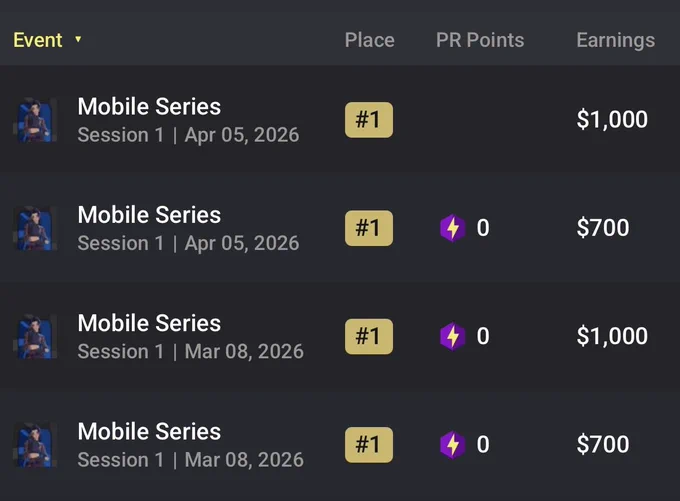This screenshot has height=501, width=680.
Task: Click #1 place badge for $700 Apr 05 event
Action: click(x=369, y=228)
